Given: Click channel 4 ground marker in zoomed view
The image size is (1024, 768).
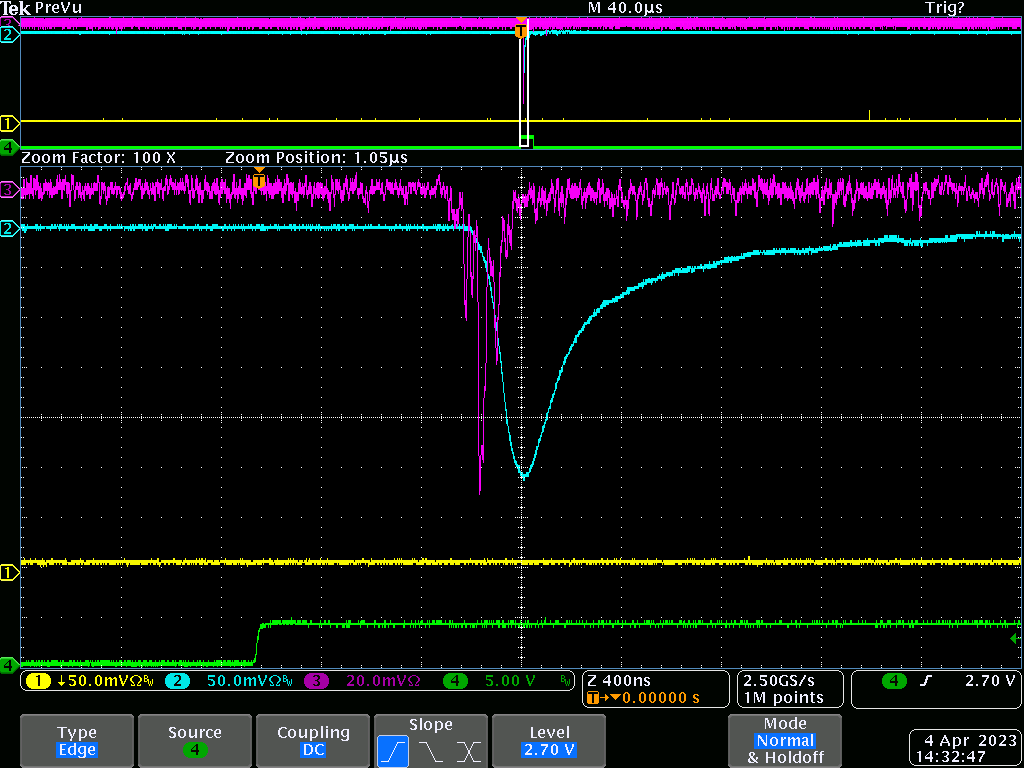Looking at the screenshot, I should [x=9, y=664].
